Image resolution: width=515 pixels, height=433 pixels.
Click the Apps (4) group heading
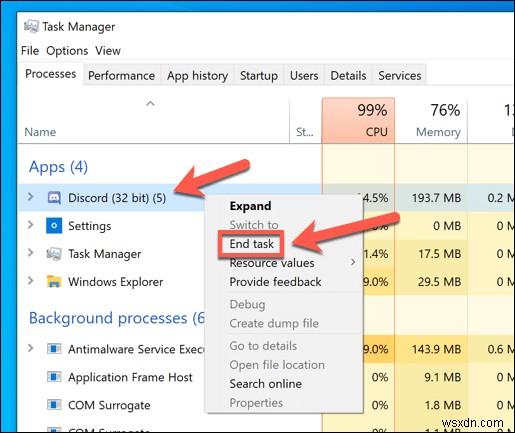[58, 167]
